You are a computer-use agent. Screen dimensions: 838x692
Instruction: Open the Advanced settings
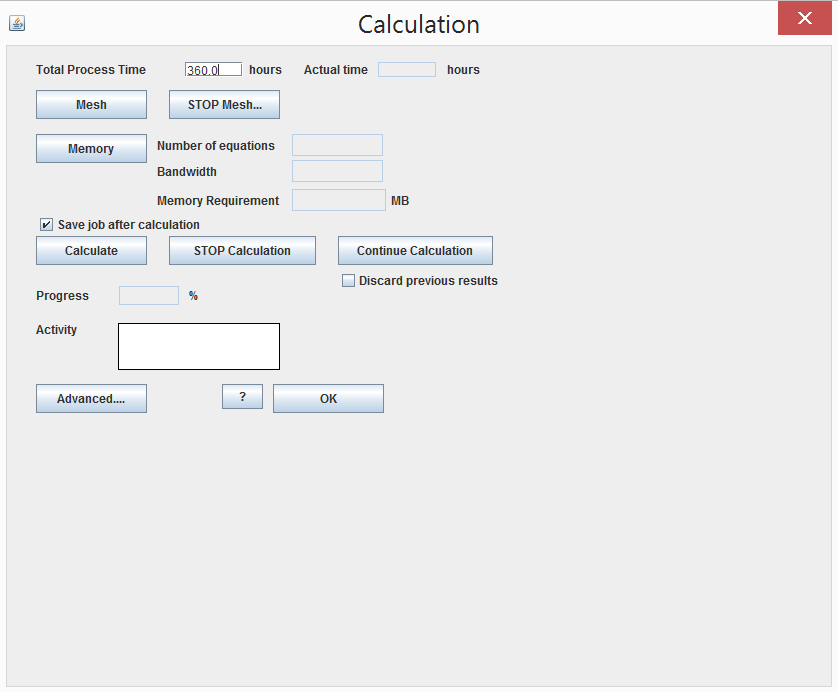(91, 399)
